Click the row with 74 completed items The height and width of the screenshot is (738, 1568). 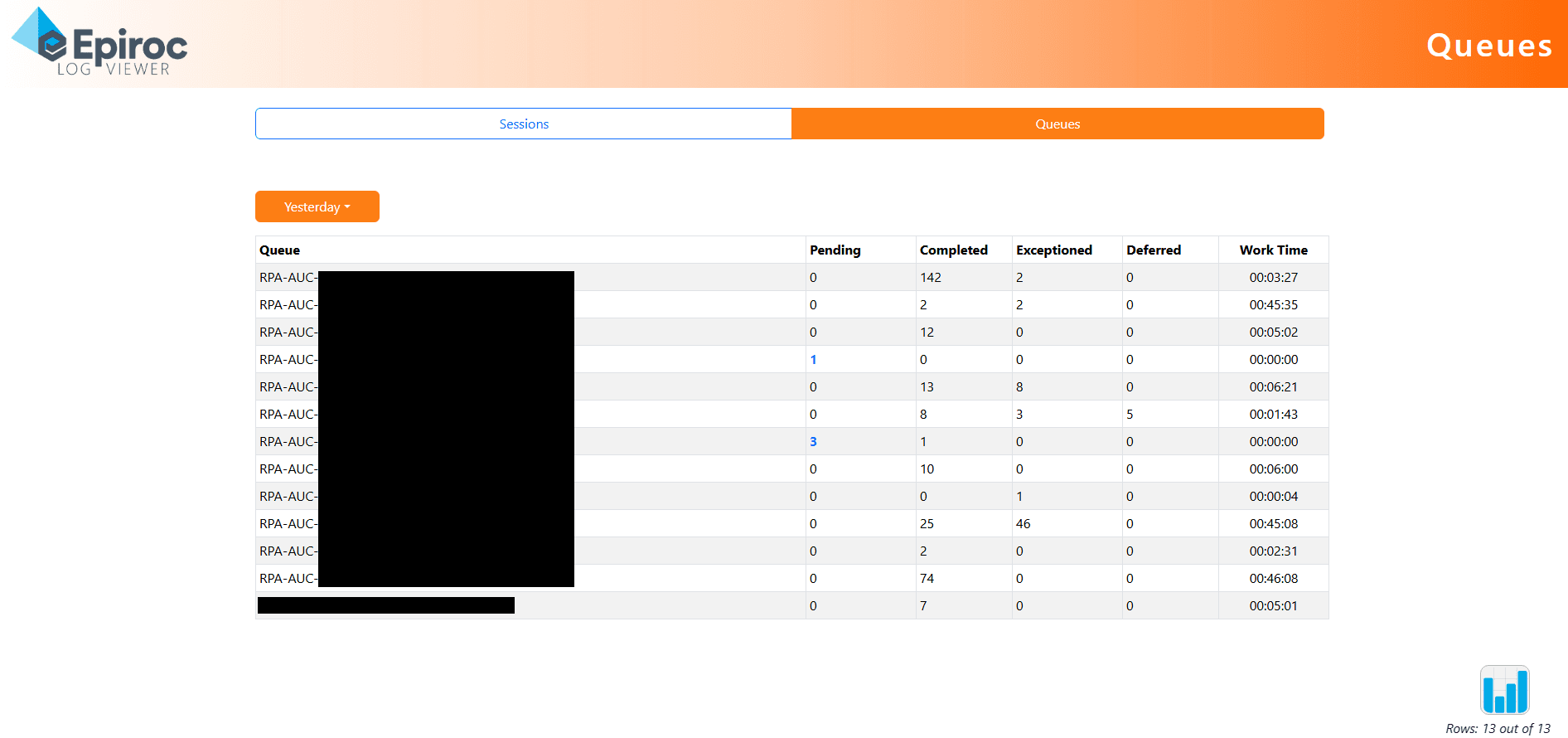(927, 579)
